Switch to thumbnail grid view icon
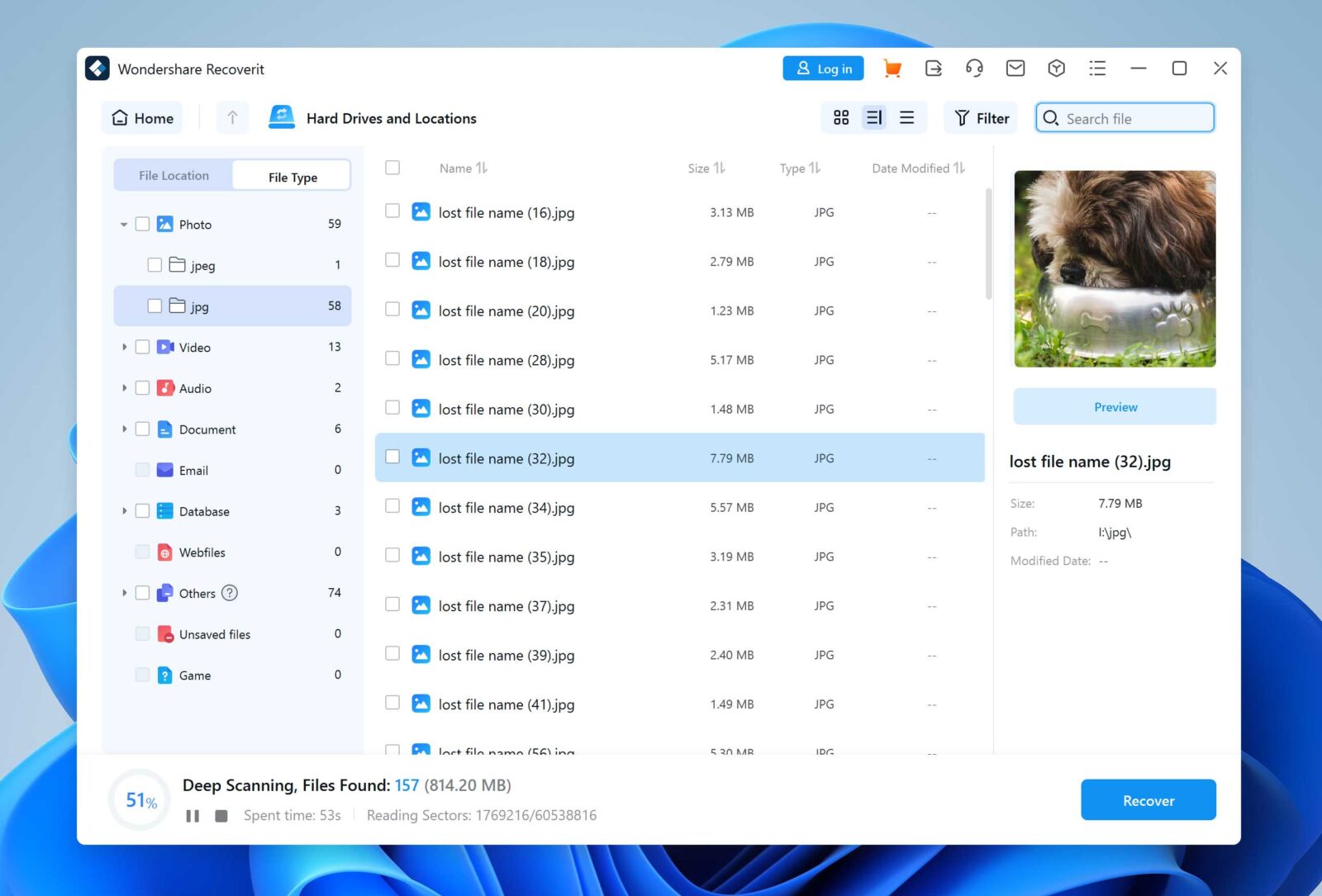The height and width of the screenshot is (896, 1322). click(841, 117)
